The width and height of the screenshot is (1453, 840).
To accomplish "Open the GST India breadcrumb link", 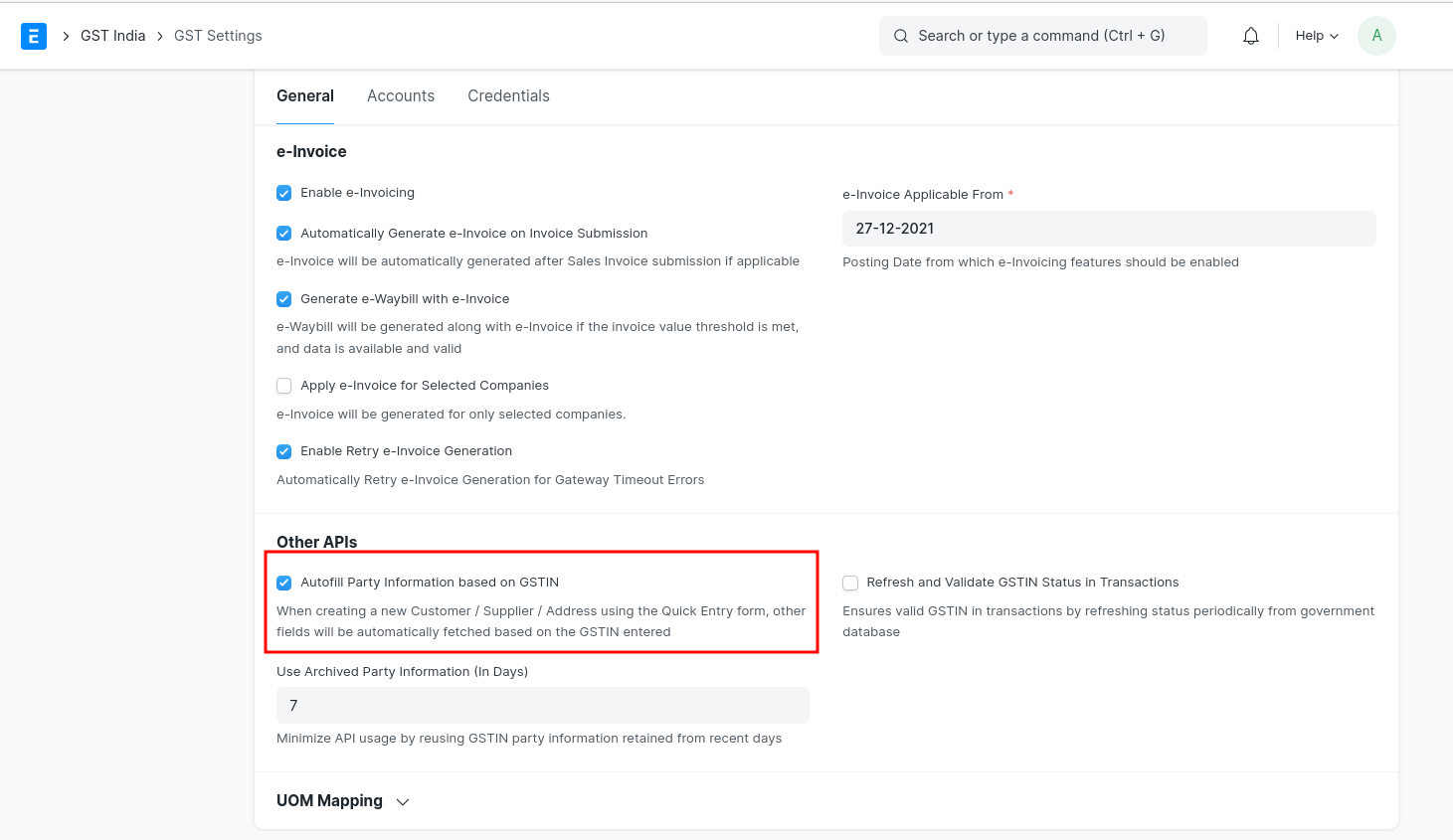I will (x=113, y=36).
